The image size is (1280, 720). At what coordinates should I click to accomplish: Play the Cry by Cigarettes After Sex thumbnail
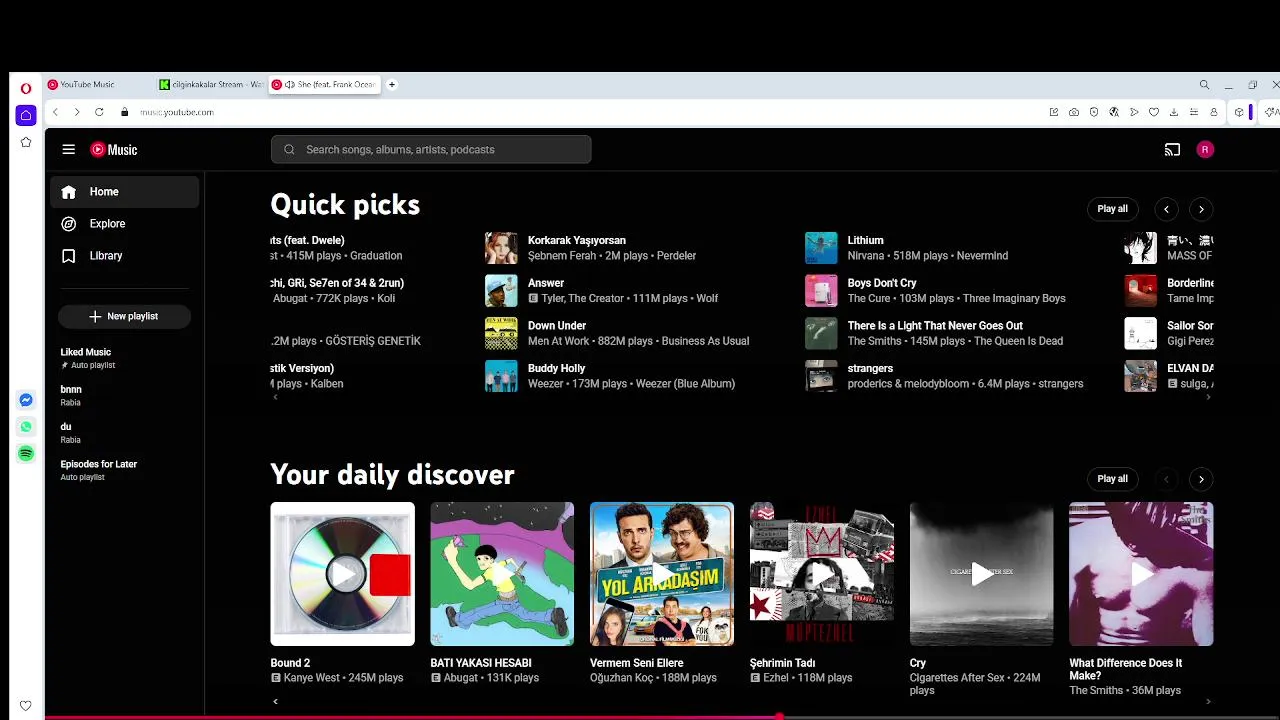(981, 574)
